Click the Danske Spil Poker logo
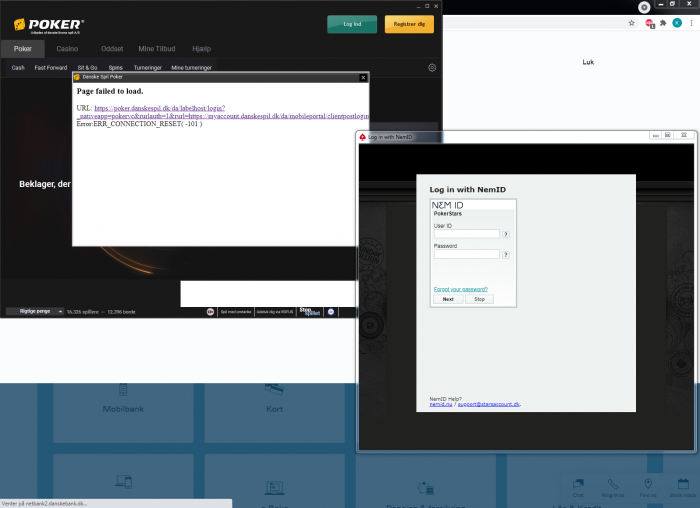Image resolution: width=700 pixels, height=508 pixels. point(49,26)
